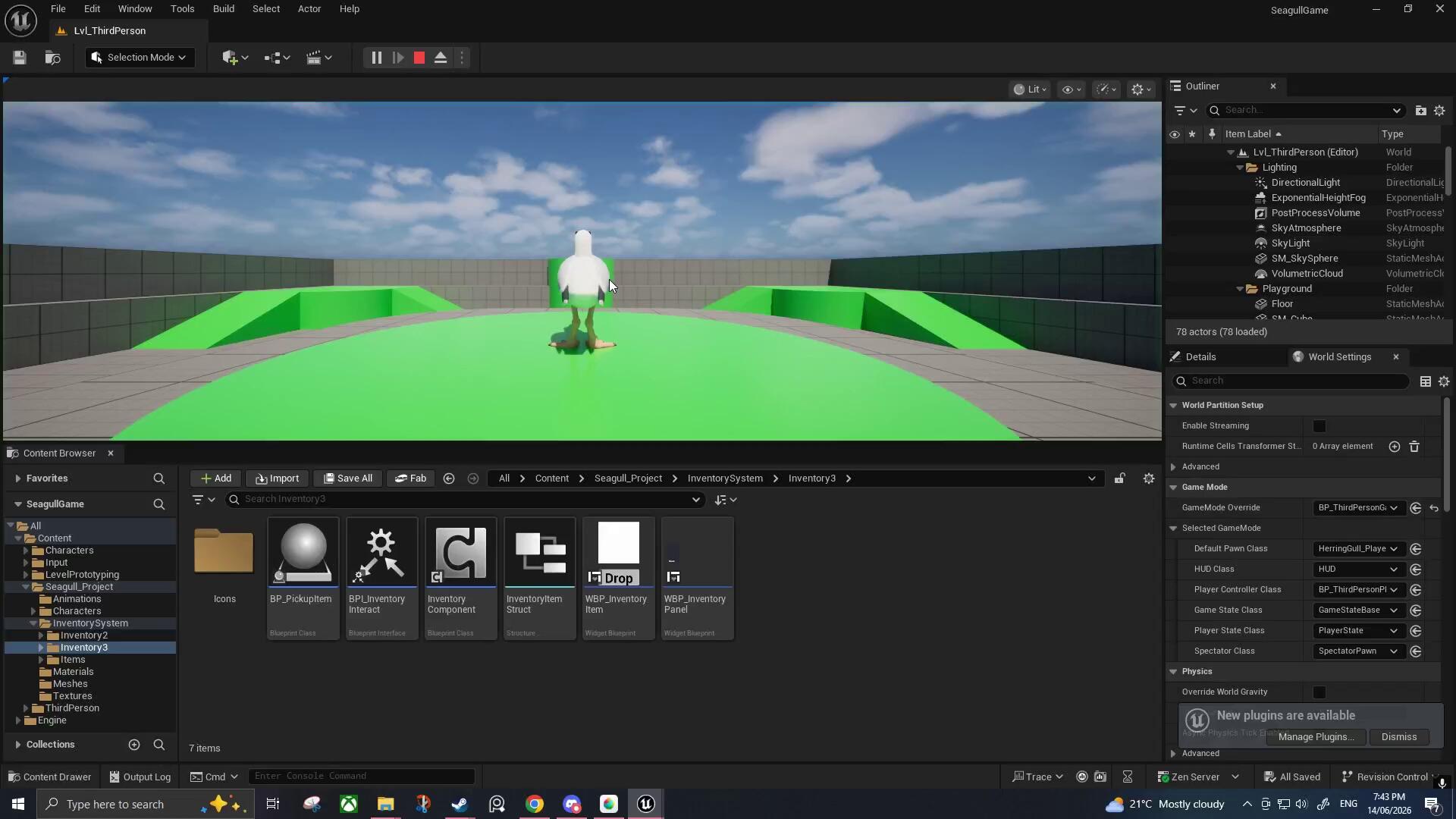
Task: Open Chrome from the Windows taskbar
Action: 535,804
